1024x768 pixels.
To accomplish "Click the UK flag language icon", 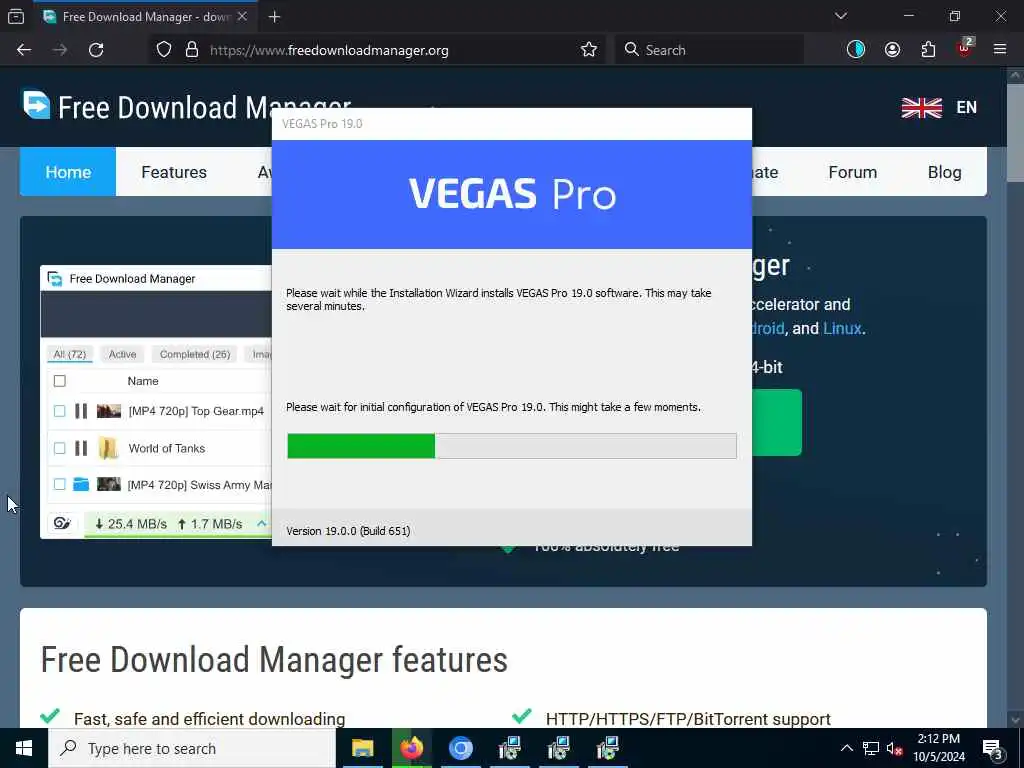I will point(921,108).
